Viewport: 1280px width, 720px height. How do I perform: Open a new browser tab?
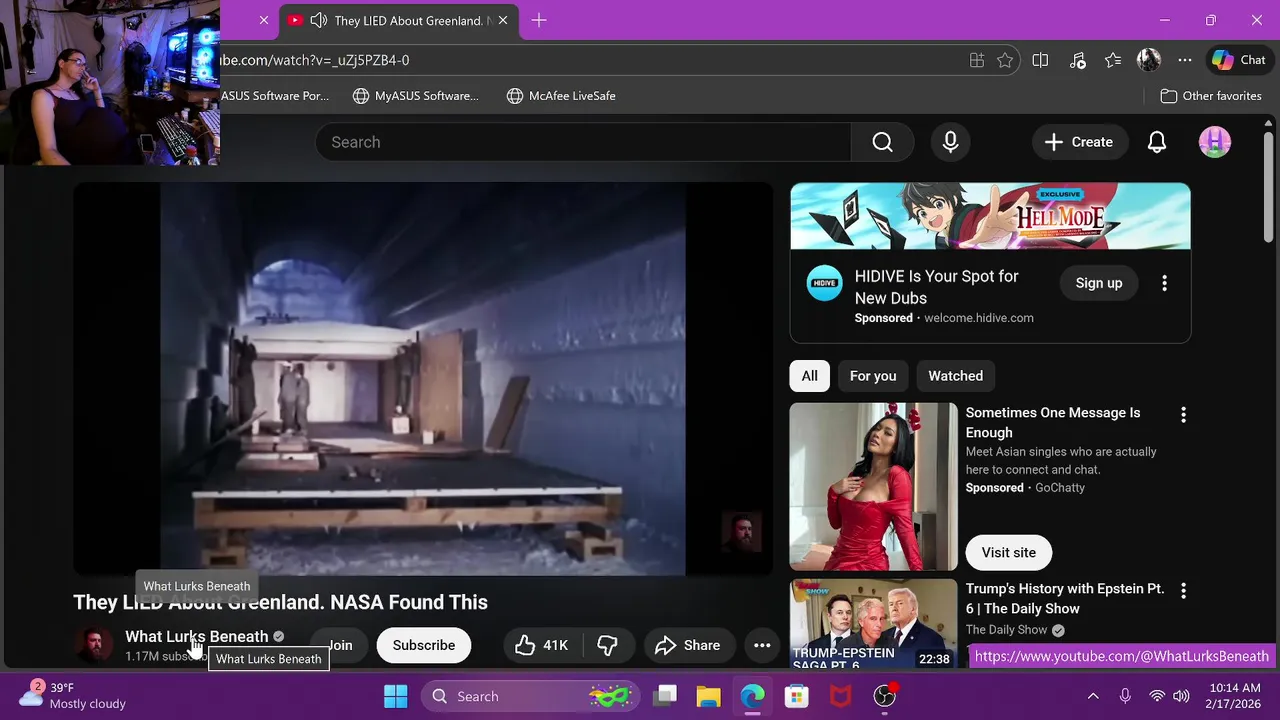(x=539, y=20)
